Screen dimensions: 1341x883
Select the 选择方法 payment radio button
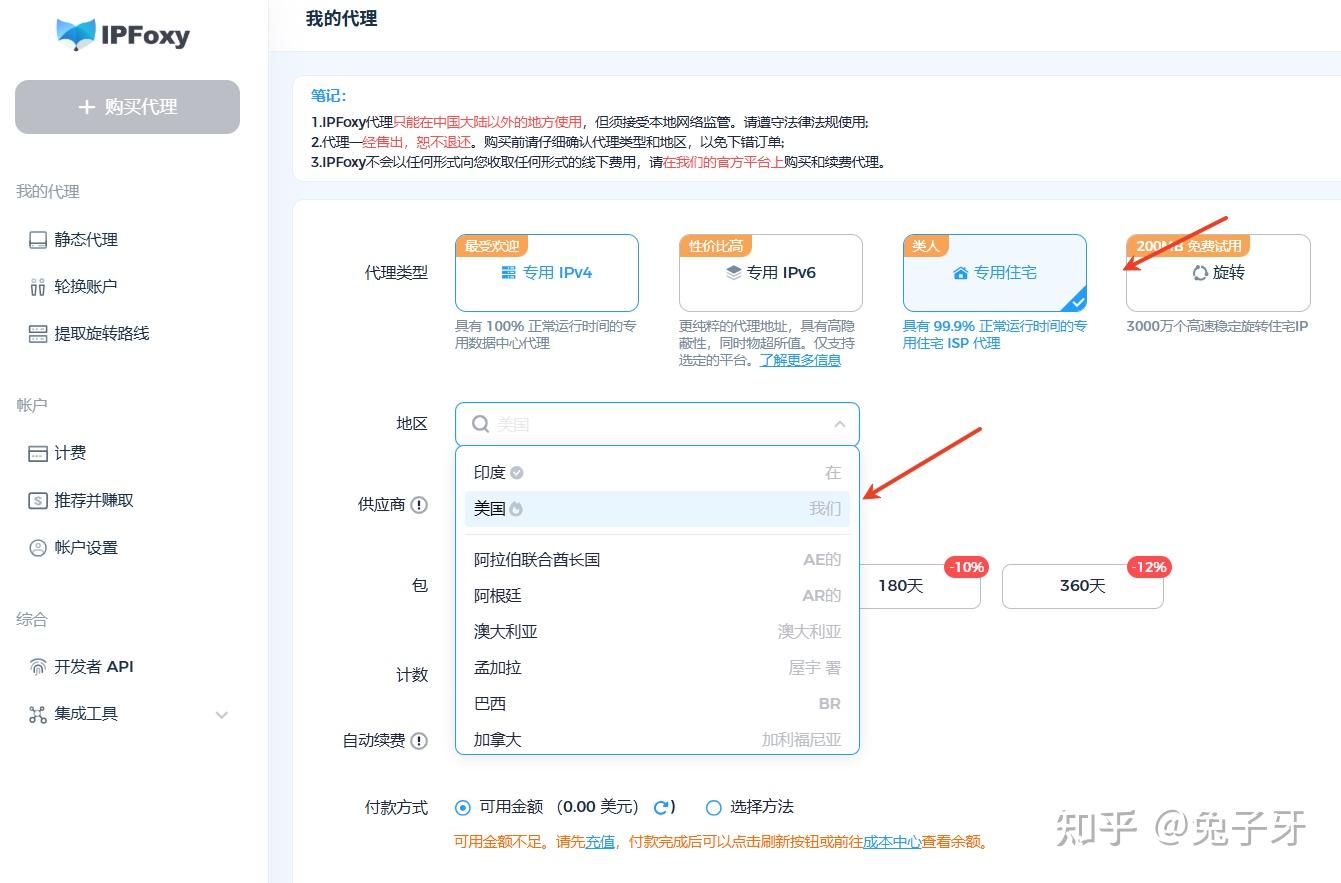tap(713, 807)
